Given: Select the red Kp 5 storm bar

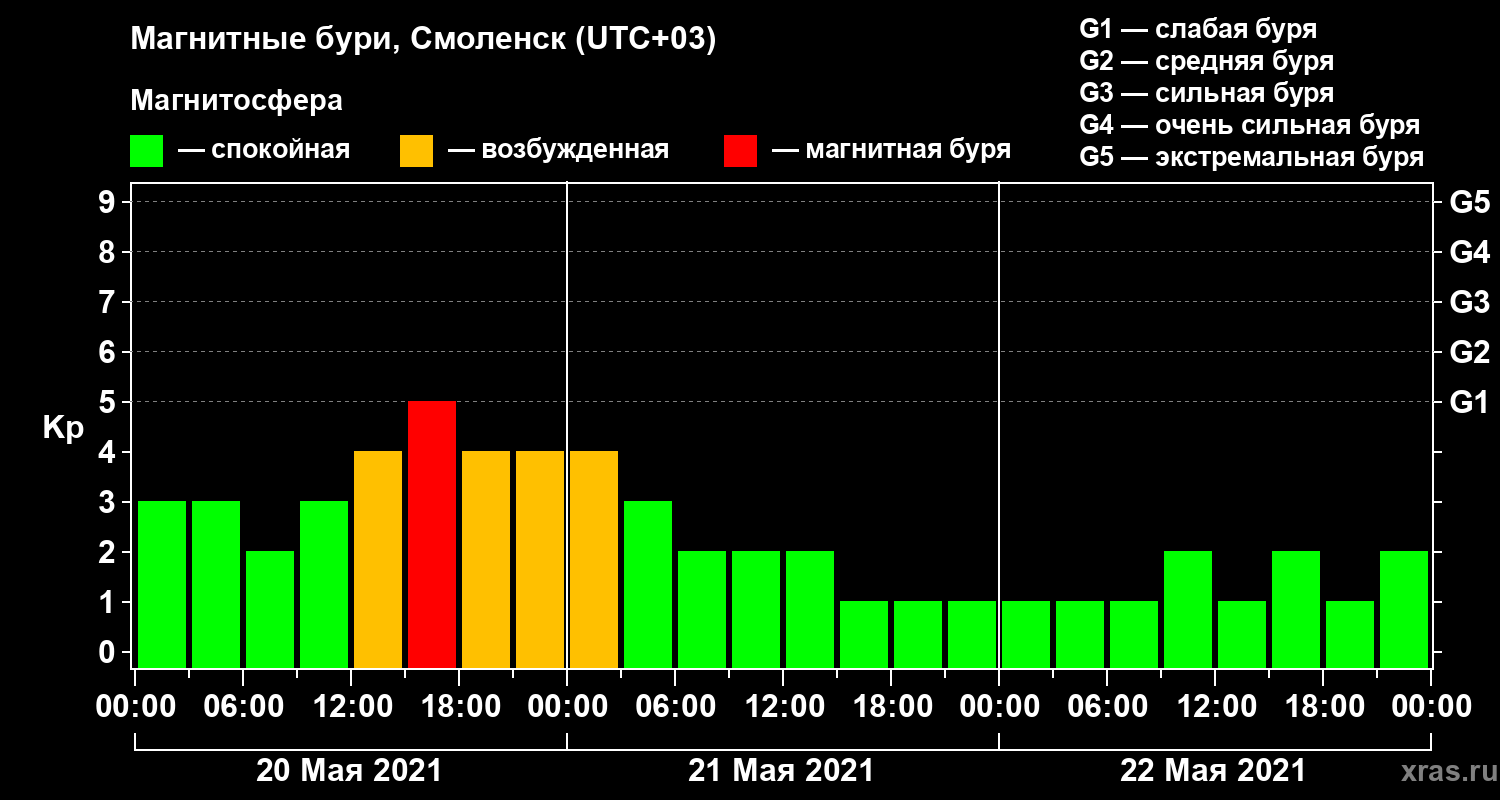Looking at the screenshot, I should point(432,534).
